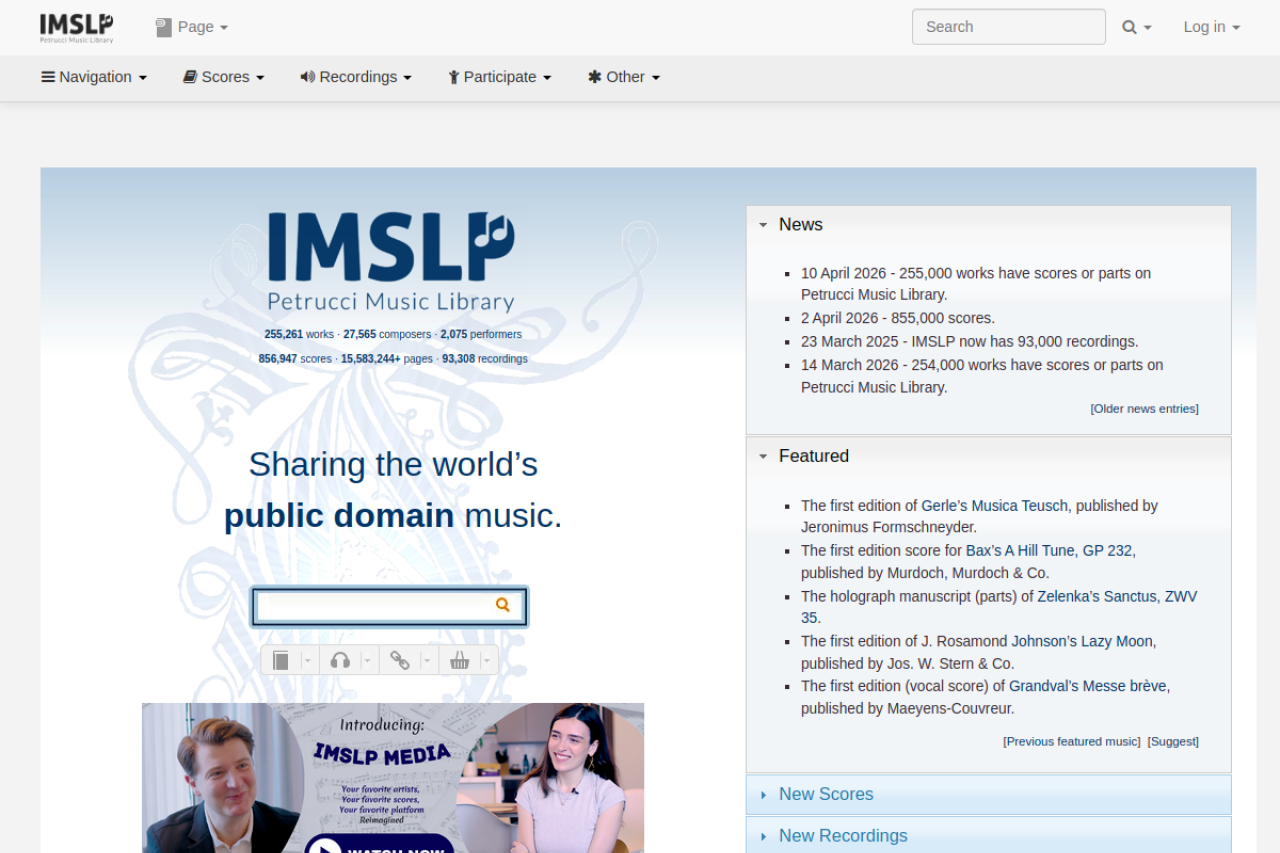Click the orange magnifier search icon
Viewport: 1280px width, 853px height.
click(x=502, y=605)
